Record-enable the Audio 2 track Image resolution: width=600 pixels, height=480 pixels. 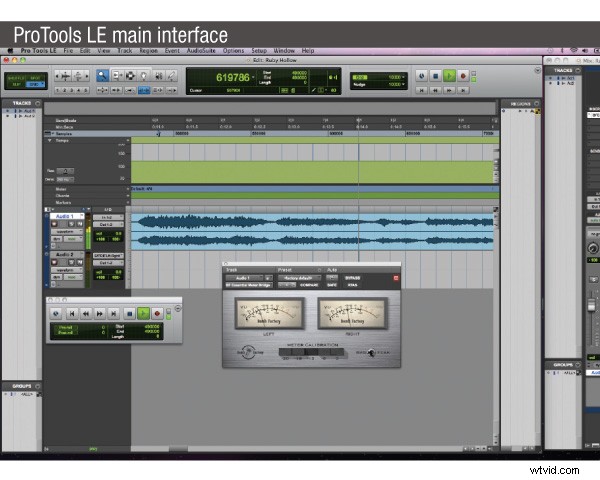[x=54, y=262]
